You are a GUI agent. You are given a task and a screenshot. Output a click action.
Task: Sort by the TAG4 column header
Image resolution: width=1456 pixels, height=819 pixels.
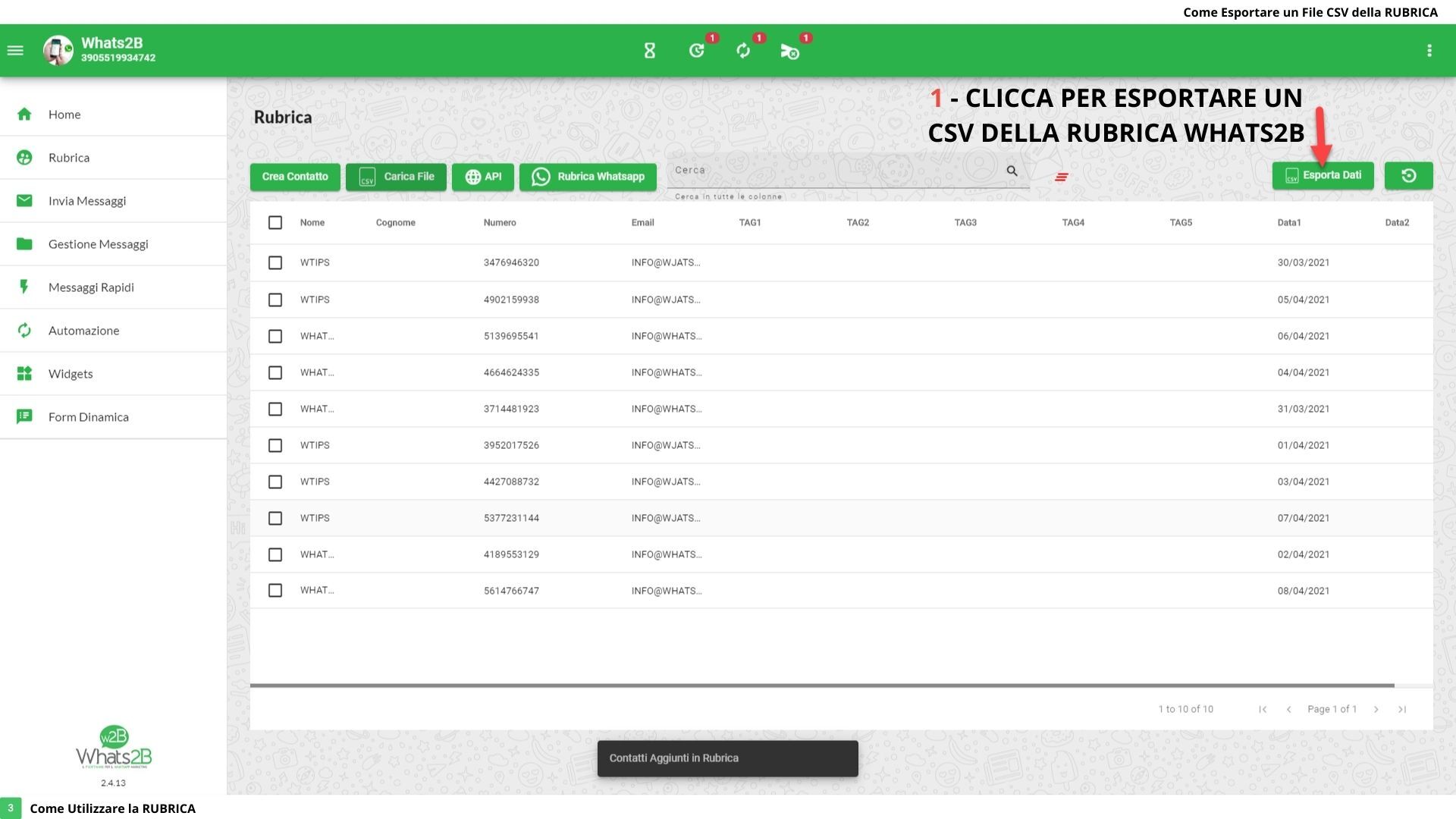pyautogui.click(x=1073, y=223)
